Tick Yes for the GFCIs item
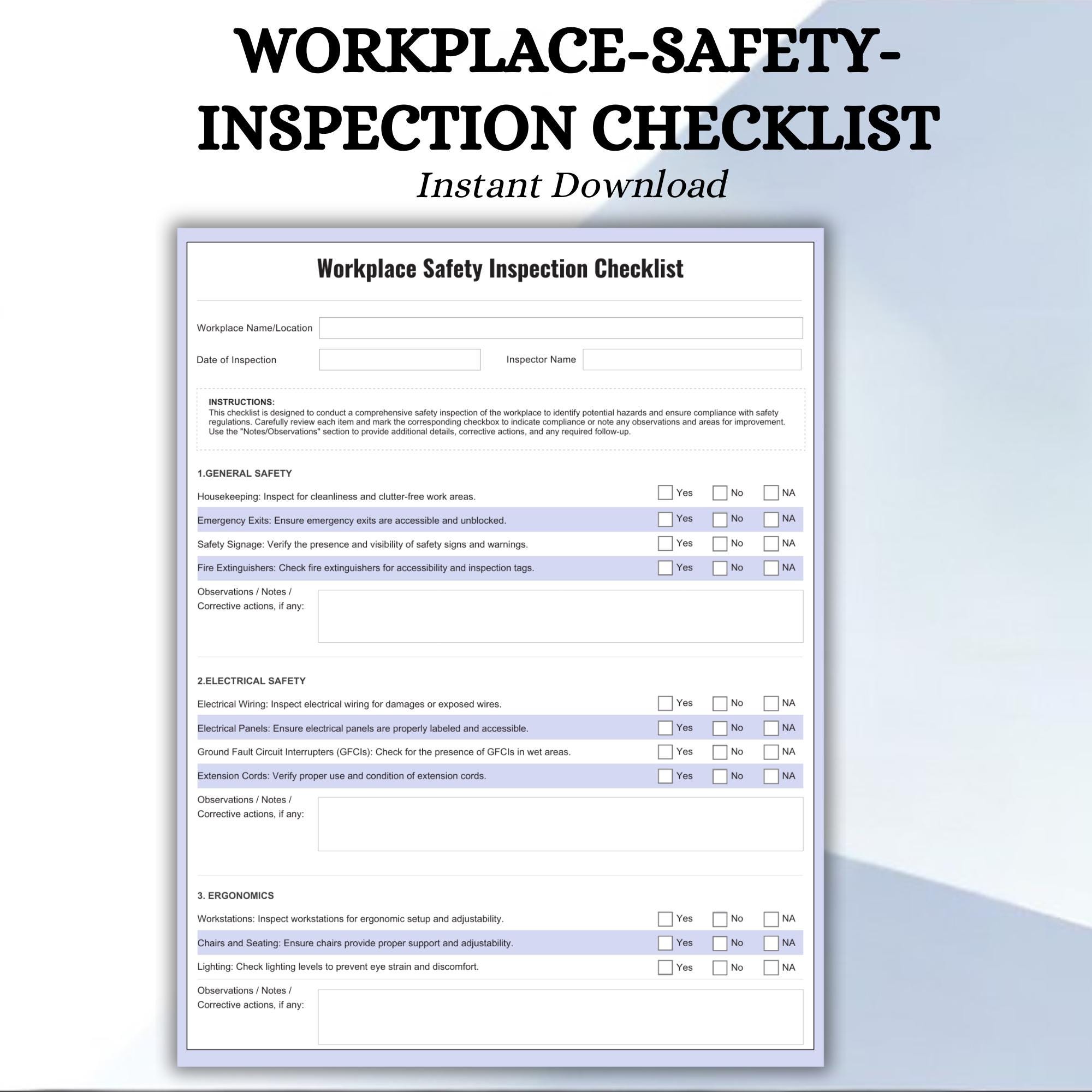This screenshot has height=1092, width=1092. [665, 751]
